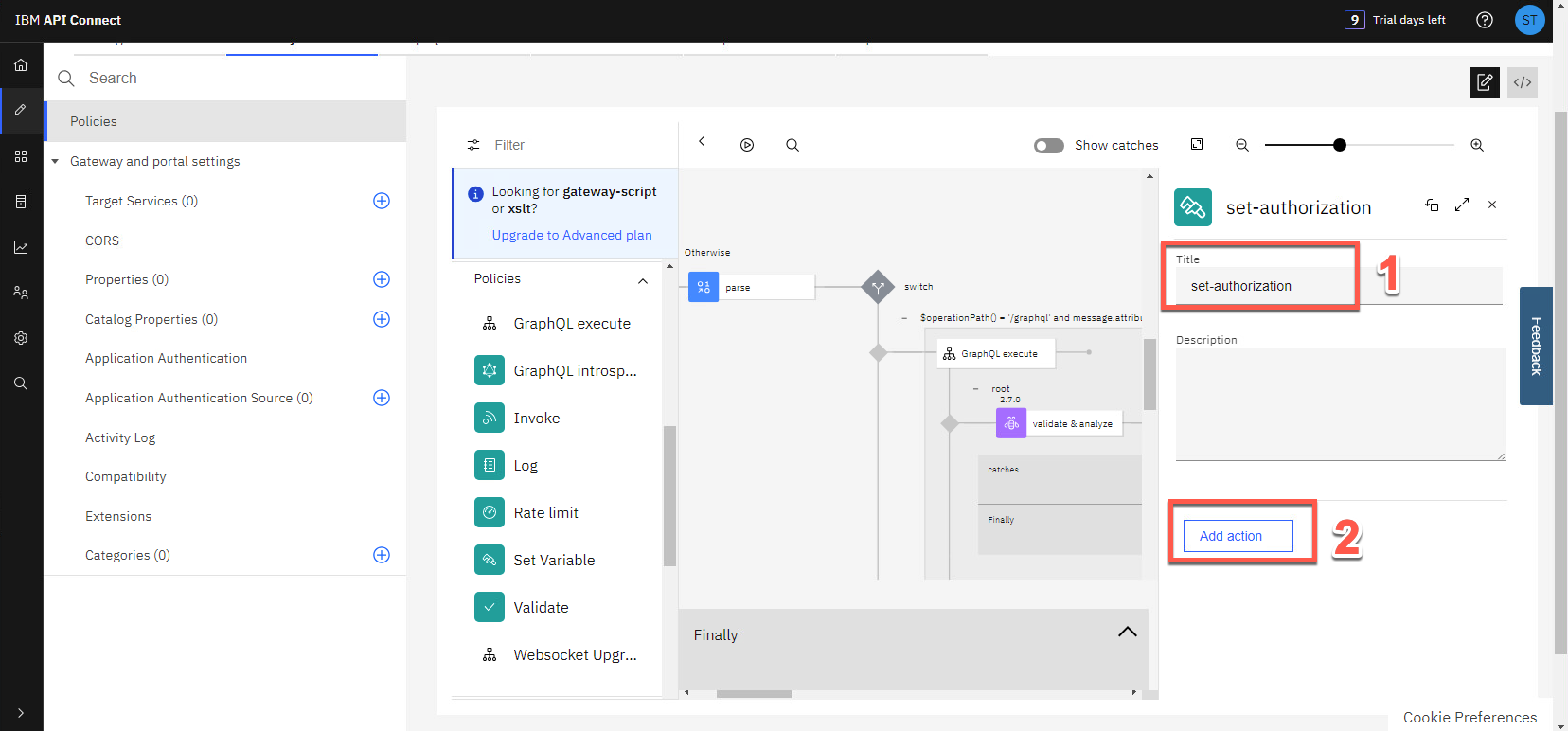Click the fit to screen icon
1568x731 pixels.
point(1197,145)
